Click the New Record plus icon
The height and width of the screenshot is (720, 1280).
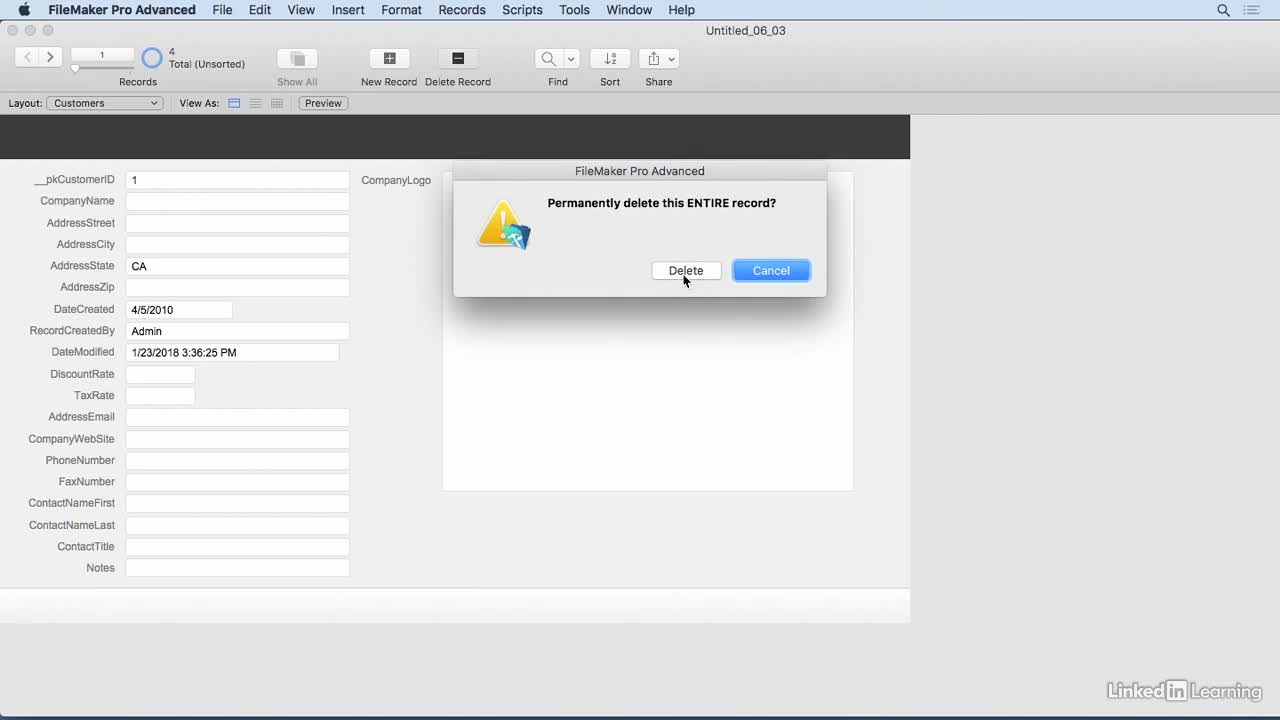click(x=390, y=59)
